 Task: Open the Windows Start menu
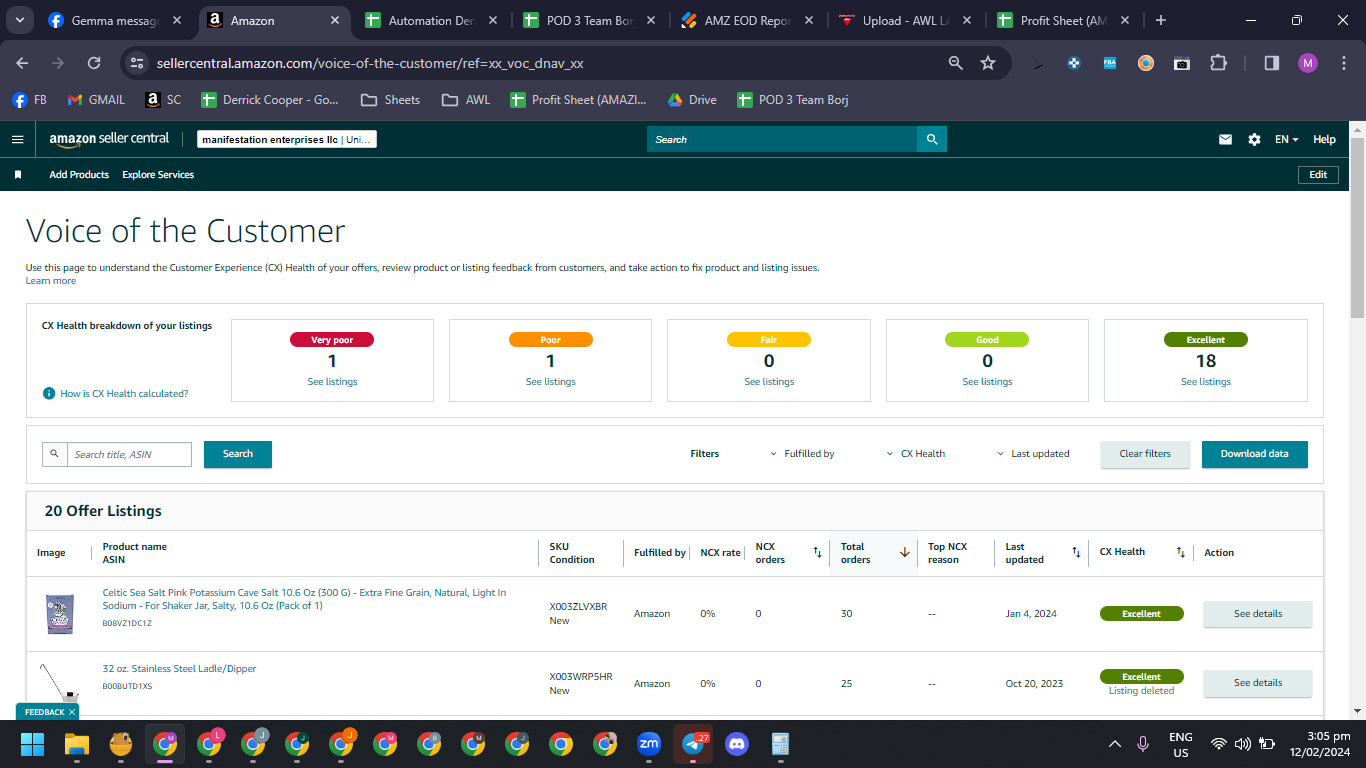point(33,744)
